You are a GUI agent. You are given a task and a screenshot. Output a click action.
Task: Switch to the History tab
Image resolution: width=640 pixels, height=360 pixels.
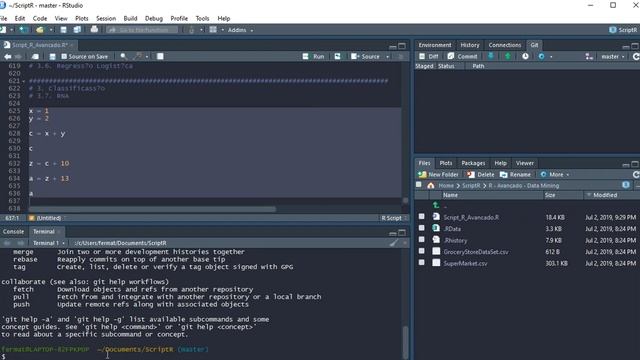click(x=470, y=45)
